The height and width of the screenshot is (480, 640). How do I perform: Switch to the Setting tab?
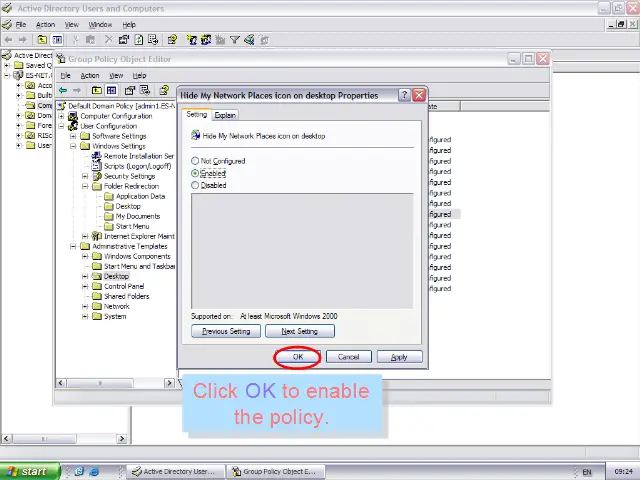pos(197,114)
